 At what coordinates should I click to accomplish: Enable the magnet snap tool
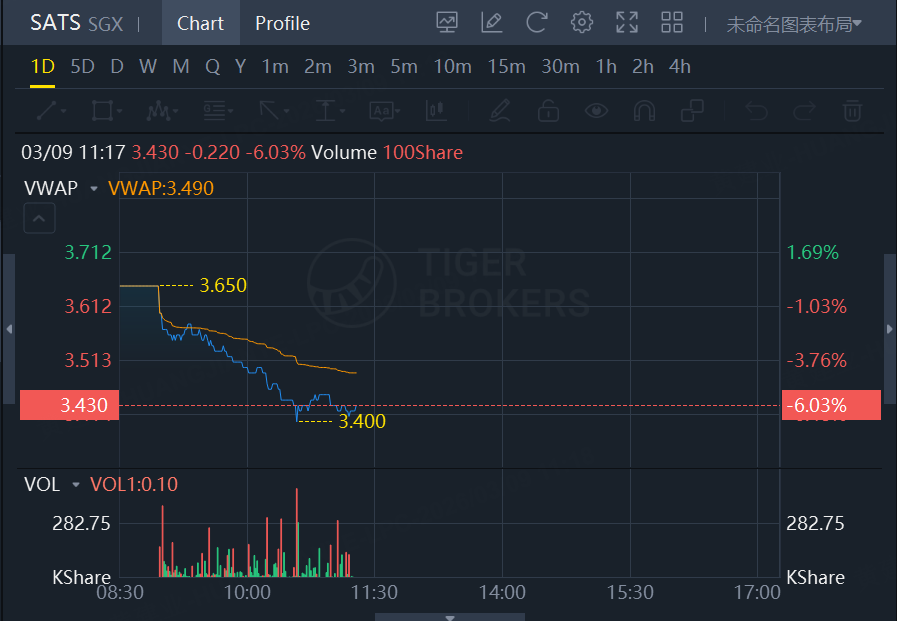click(x=645, y=110)
